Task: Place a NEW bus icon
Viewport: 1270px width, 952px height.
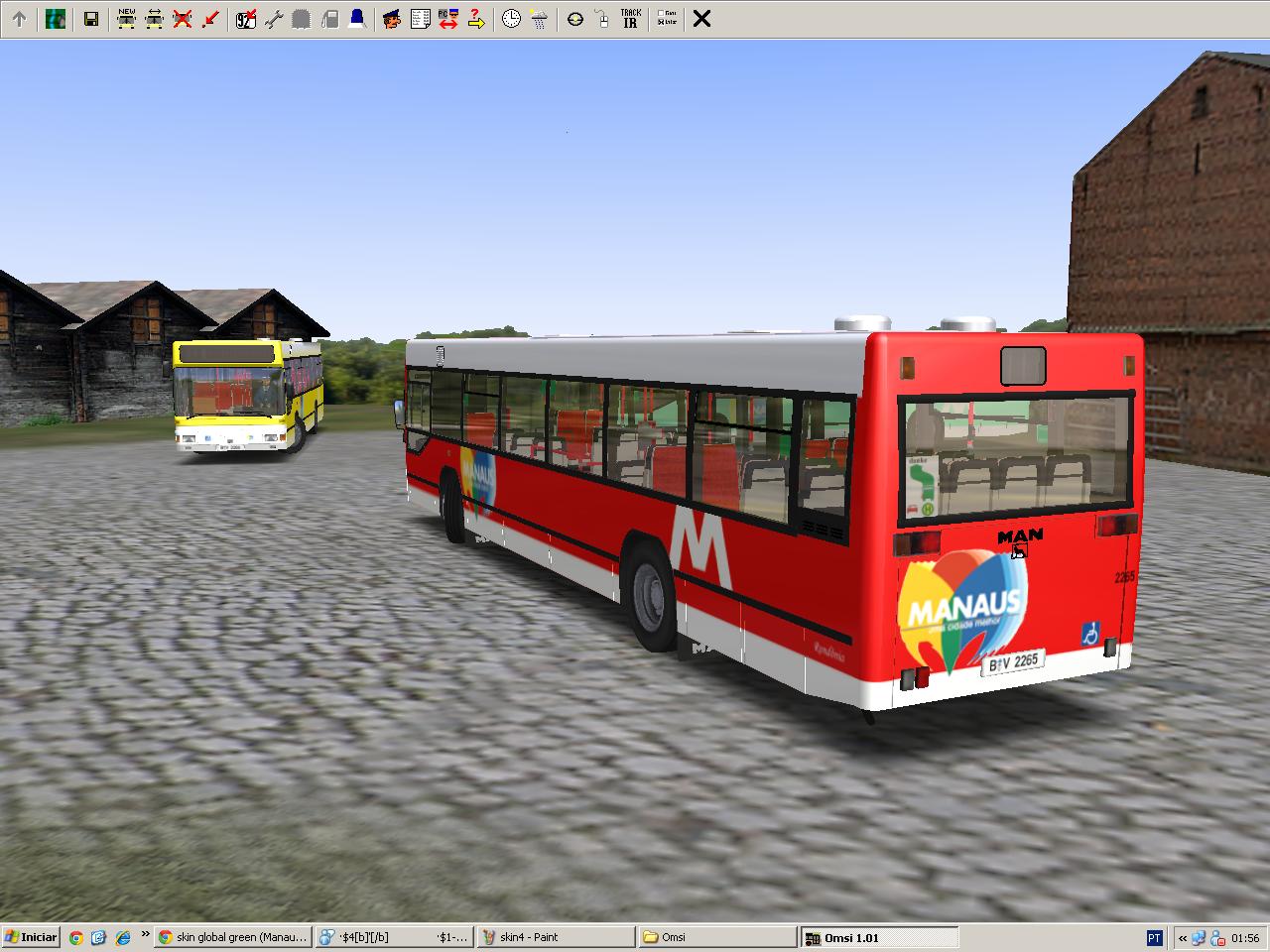Action: click(x=126, y=18)
